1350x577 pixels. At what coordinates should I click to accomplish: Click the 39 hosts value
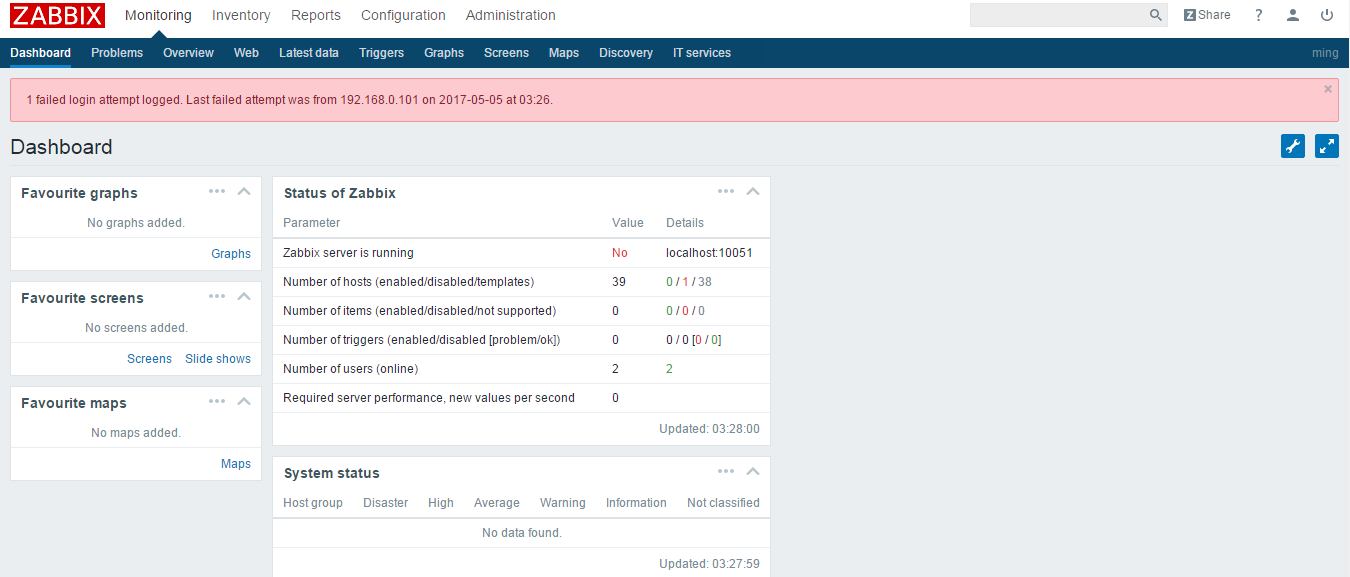point(619,282)
